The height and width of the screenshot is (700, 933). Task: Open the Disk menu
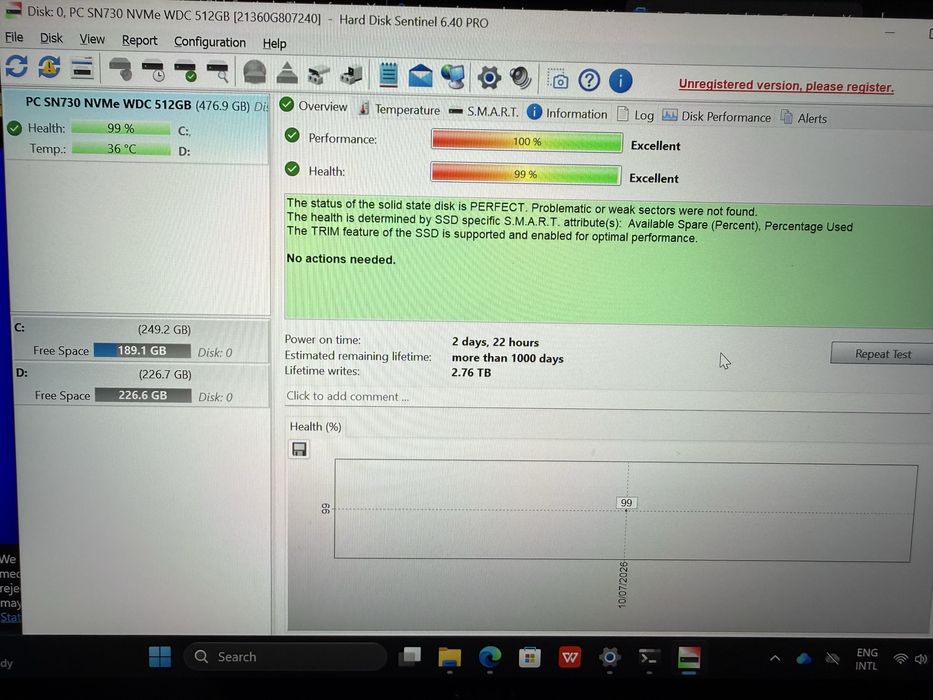pos(51,39)
